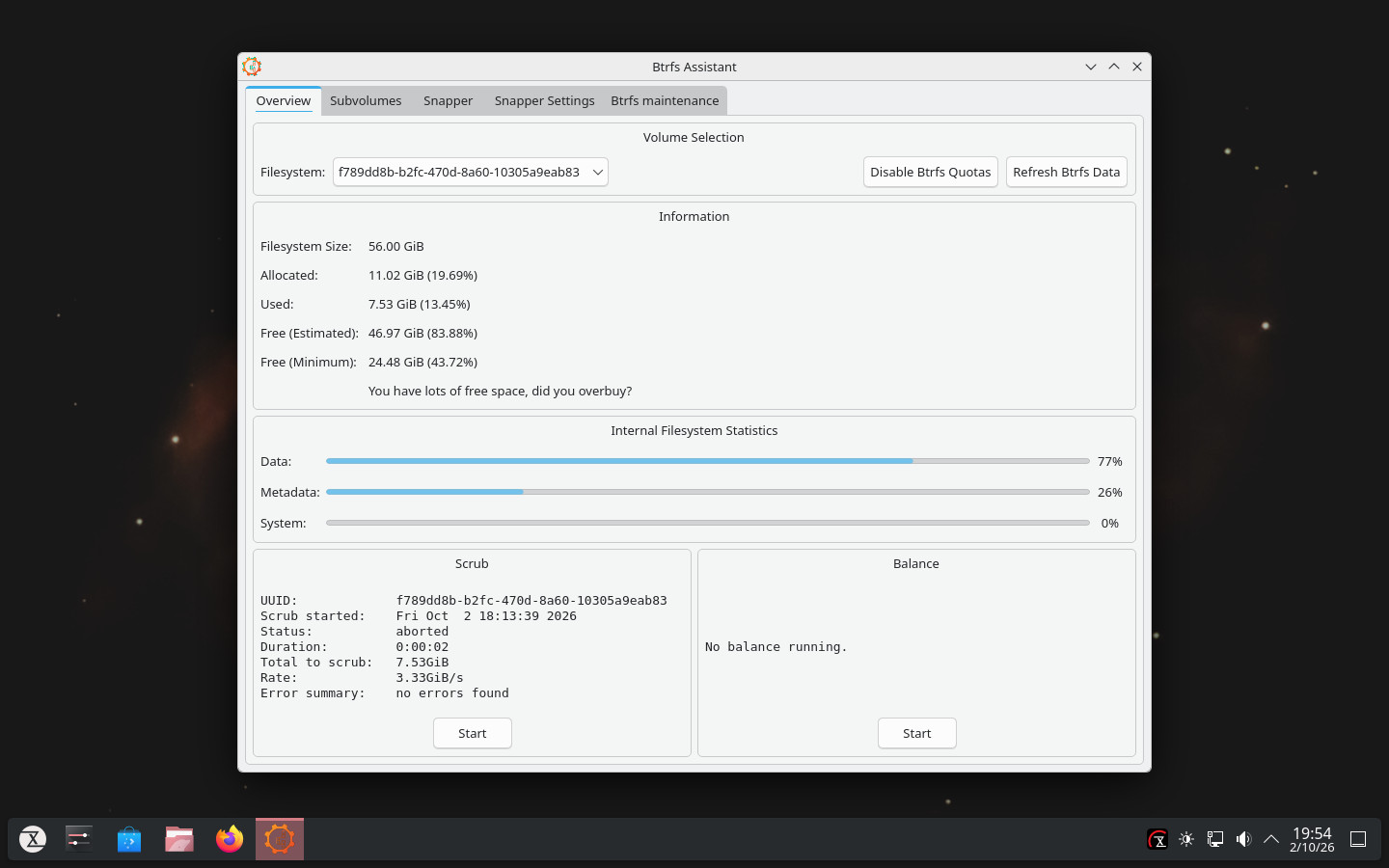Open the Snapper tab
Image resolution: width=1389 pixels, height=868 pixels.
click(448, 100)
